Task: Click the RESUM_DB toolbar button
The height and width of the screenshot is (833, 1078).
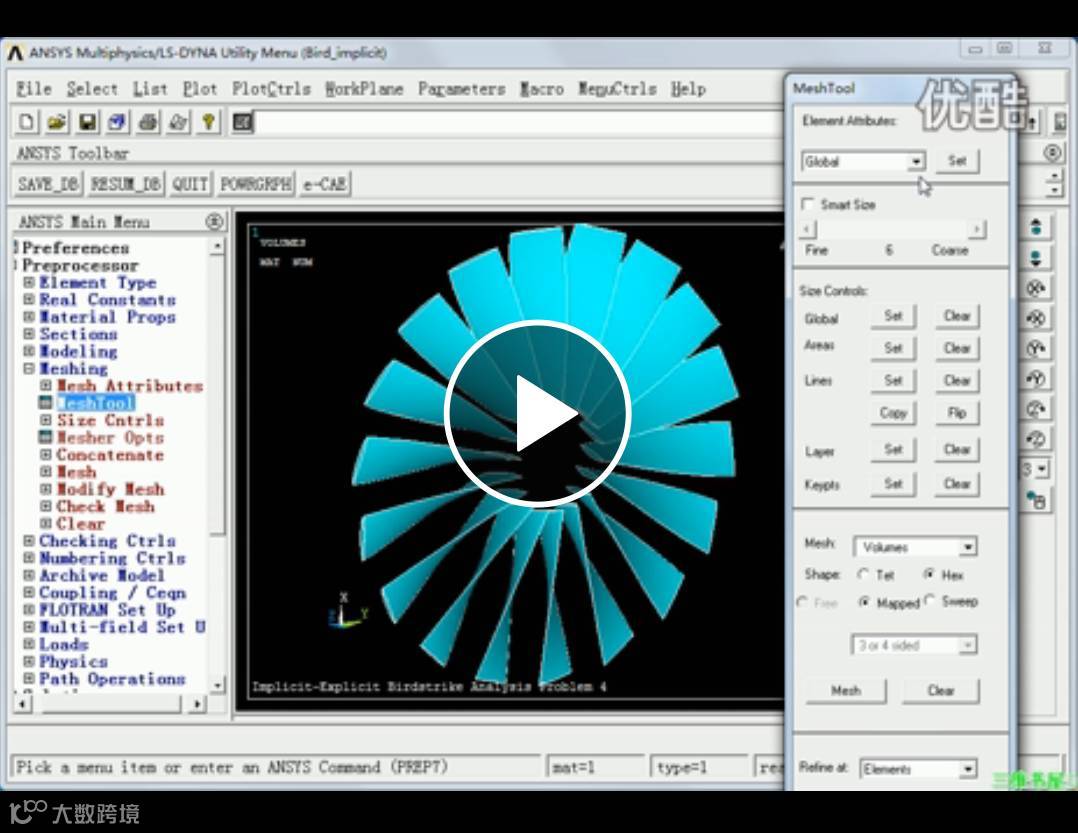Action: click(126, 184)
